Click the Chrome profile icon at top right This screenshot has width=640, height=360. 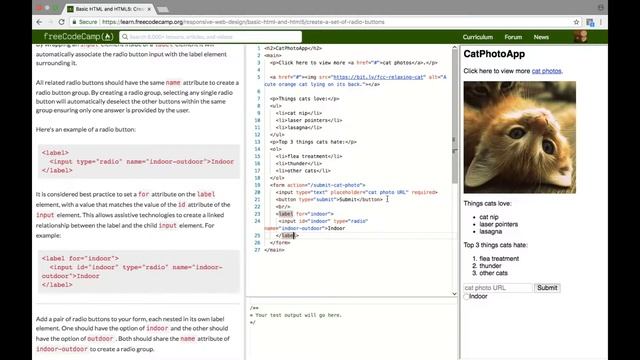click(x=600, y=7)
